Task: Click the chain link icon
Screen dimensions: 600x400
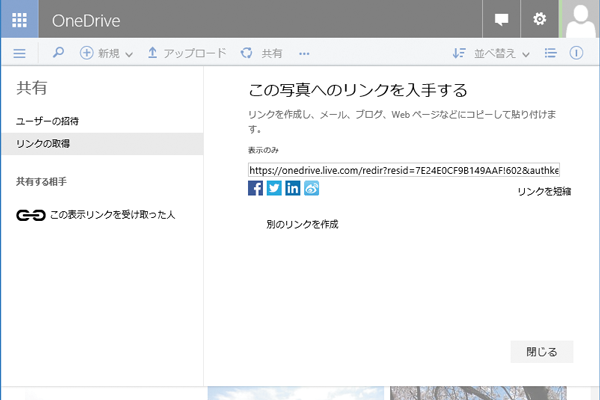Action: pos(31,215)
